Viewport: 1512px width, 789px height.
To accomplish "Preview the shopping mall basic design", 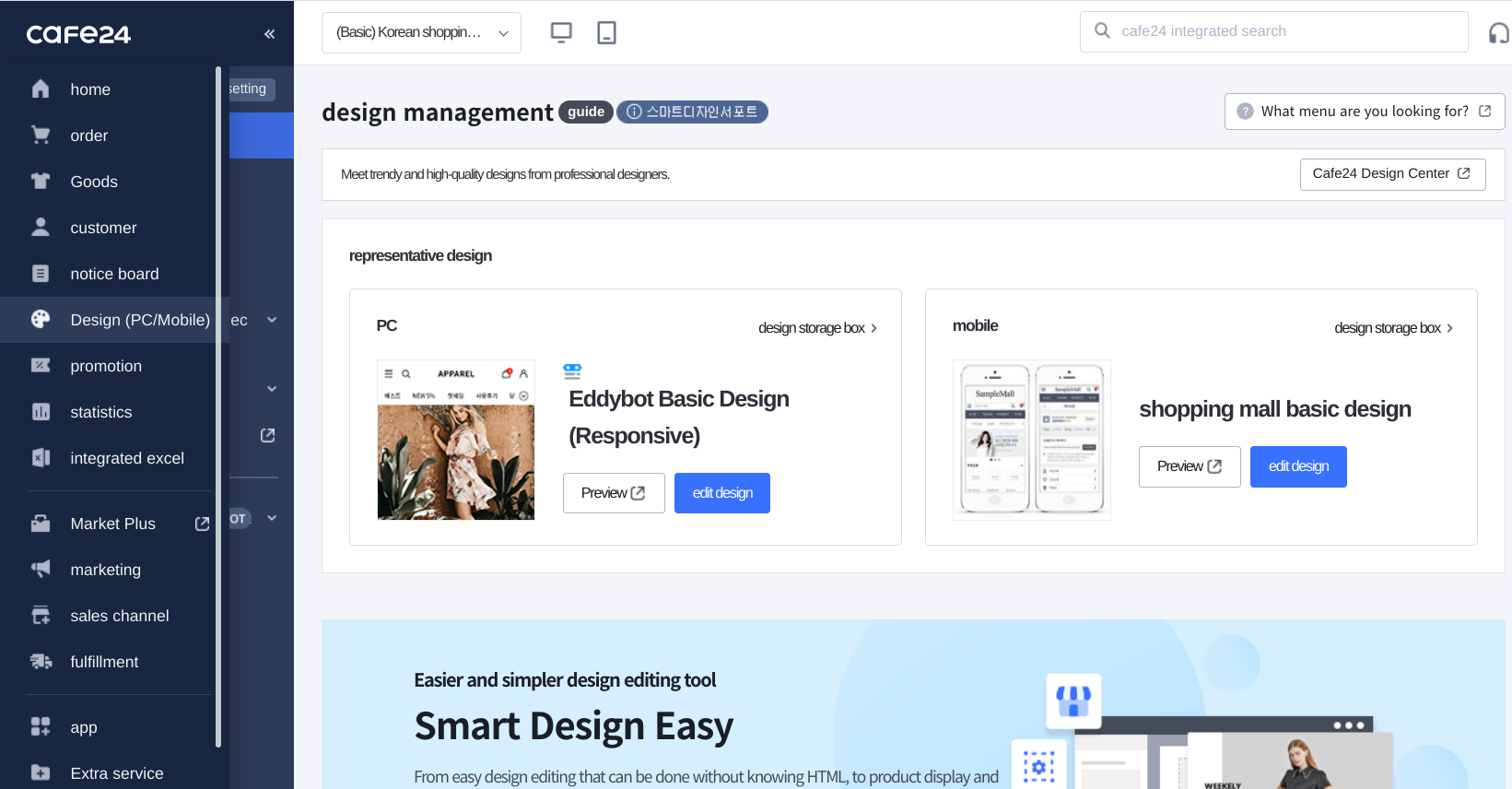I will 1190,466.
